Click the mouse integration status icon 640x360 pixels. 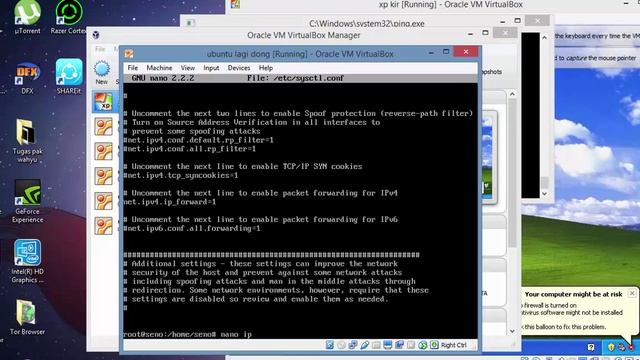(422, 345)
